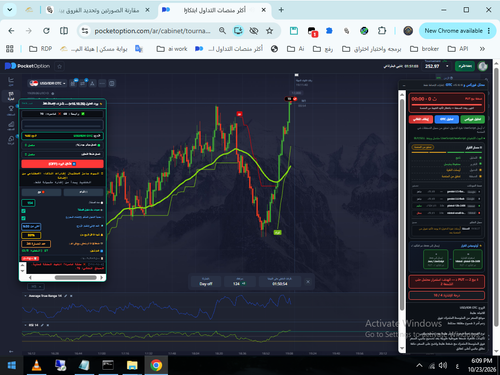Open the 252.97 balance dropdown
500x375 pixels.
pos(437,66)
